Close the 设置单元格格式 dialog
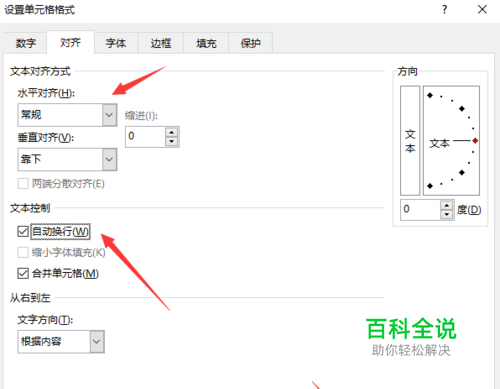Image resolution: width=500 pixels, height=389 pixels. coord(482,10)
